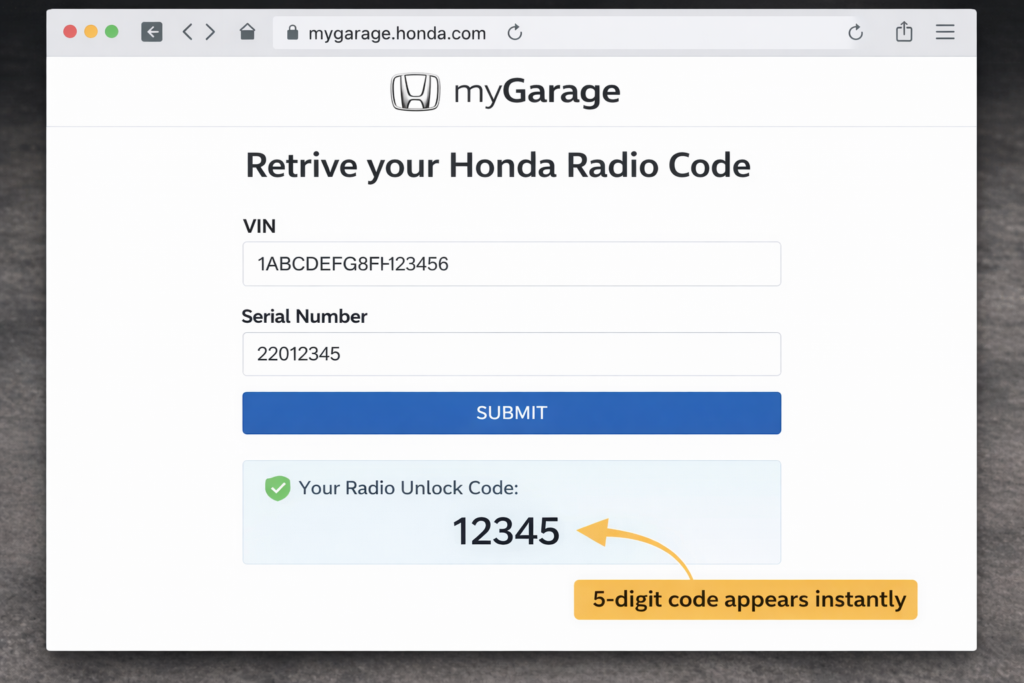
Task: Click the padlock icon in the address bar
Action: 293,32
